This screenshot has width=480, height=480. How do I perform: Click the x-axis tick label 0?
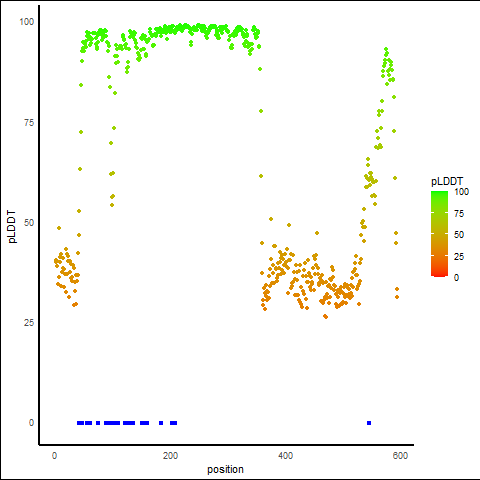(54, 456)
